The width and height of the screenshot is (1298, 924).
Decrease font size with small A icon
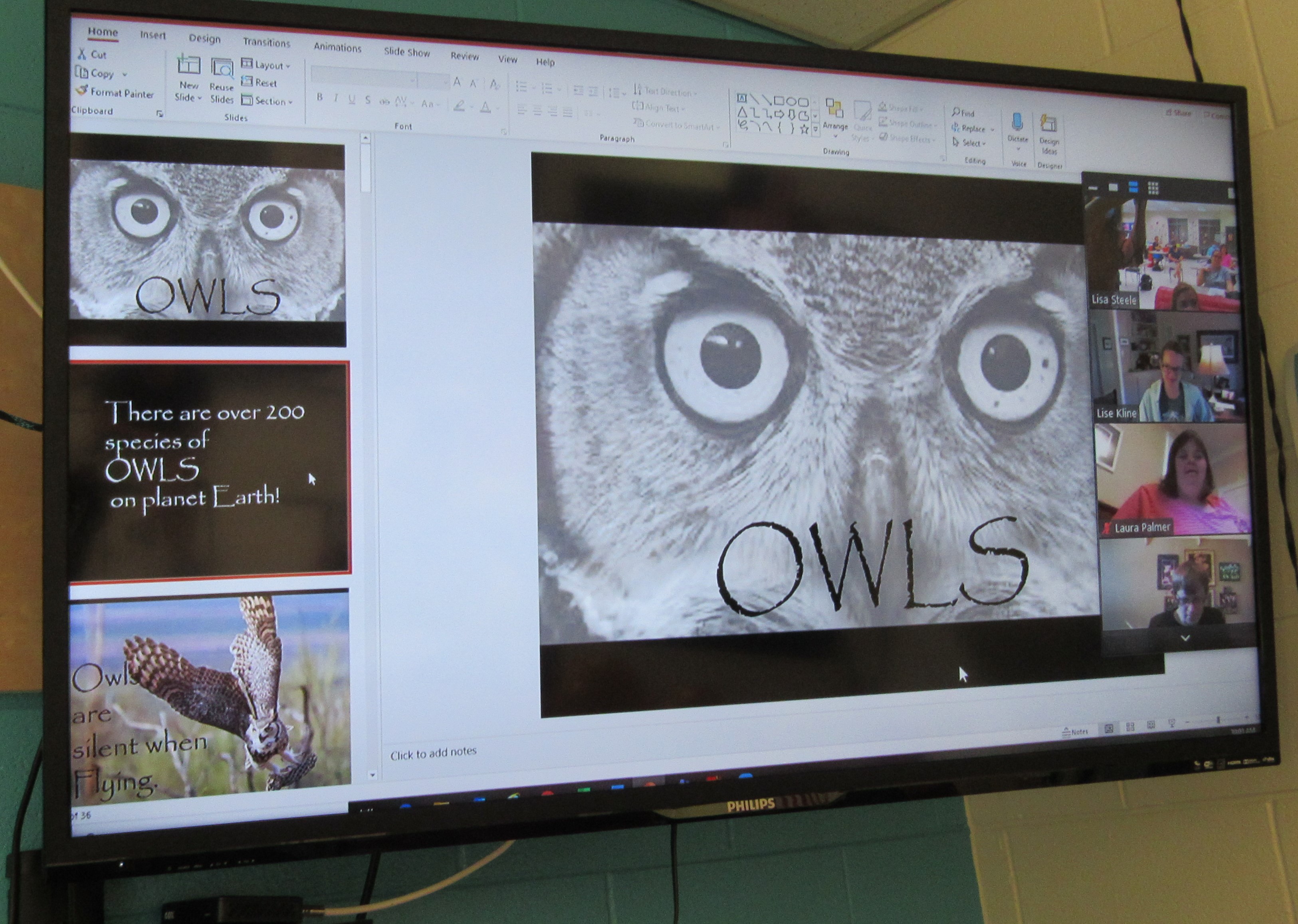click(x=473, y=84)
